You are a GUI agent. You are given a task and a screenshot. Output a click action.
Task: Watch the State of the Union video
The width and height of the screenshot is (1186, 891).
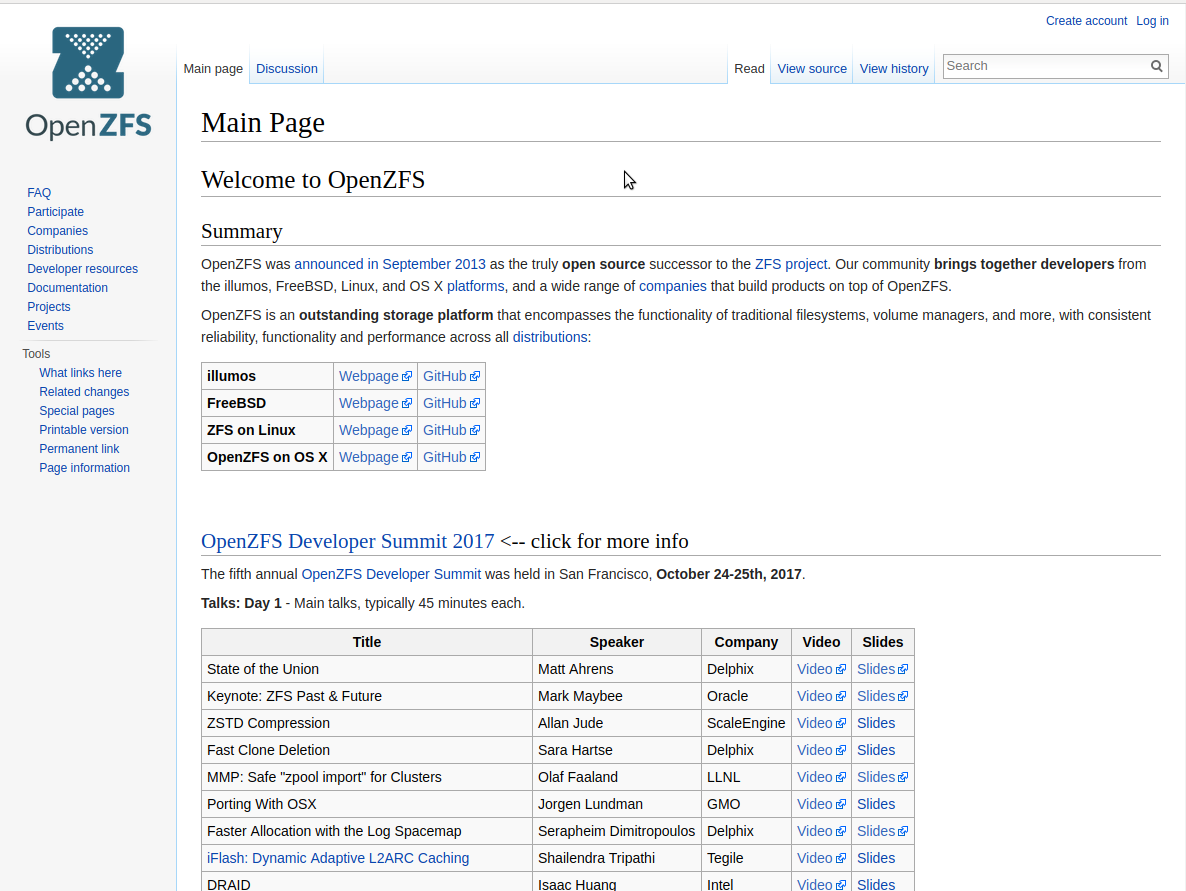[x=821, y=669]
